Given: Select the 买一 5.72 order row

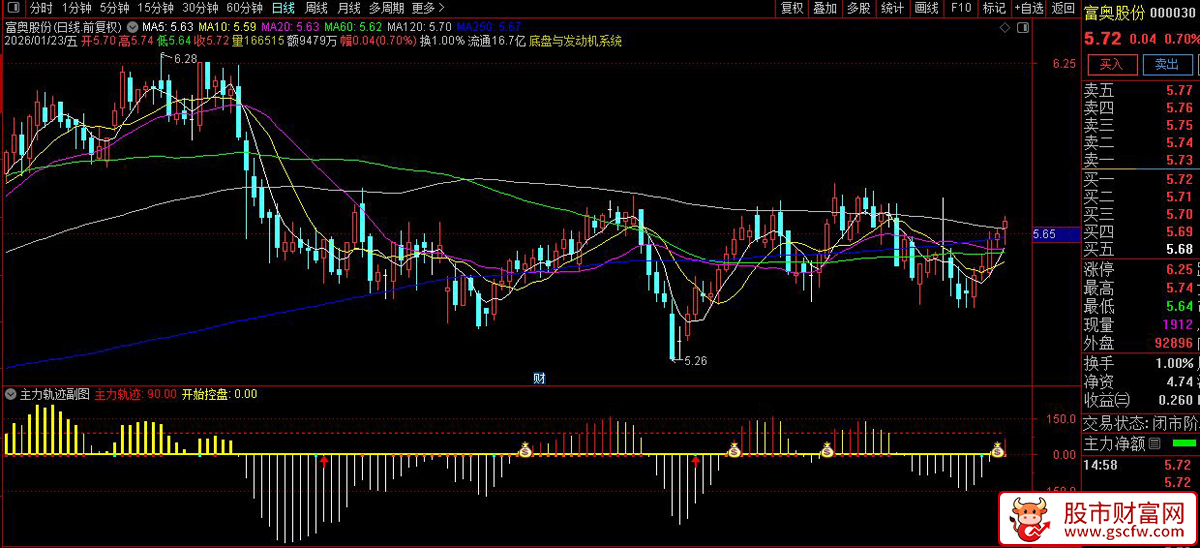Looking at the screenshot, I should (1140, 180).
